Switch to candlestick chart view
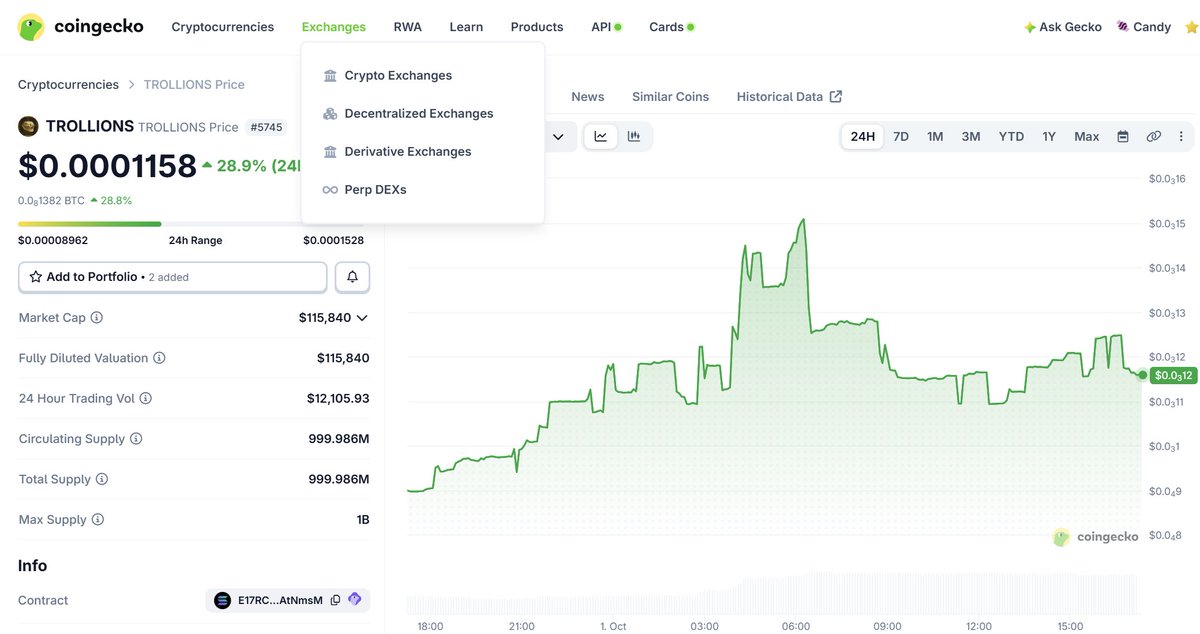Screen dimensions: 1200x634 click(x=634, y=136)
